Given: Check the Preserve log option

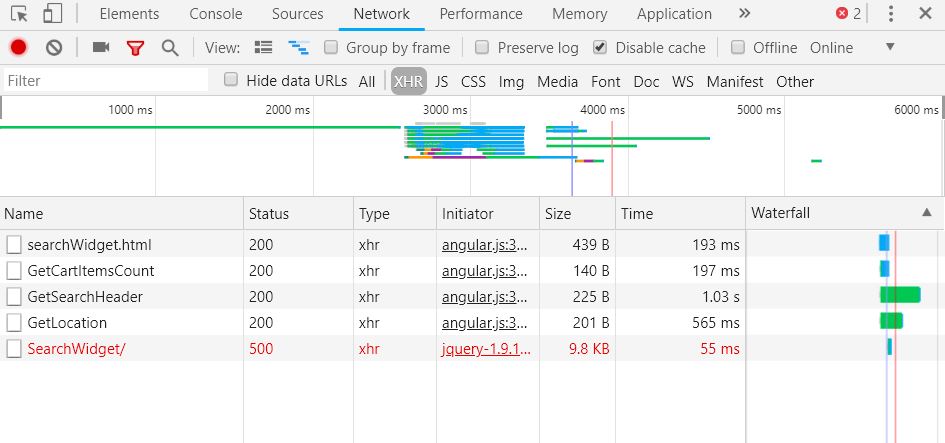Looking at the screenshot, I should pos(482,47).
